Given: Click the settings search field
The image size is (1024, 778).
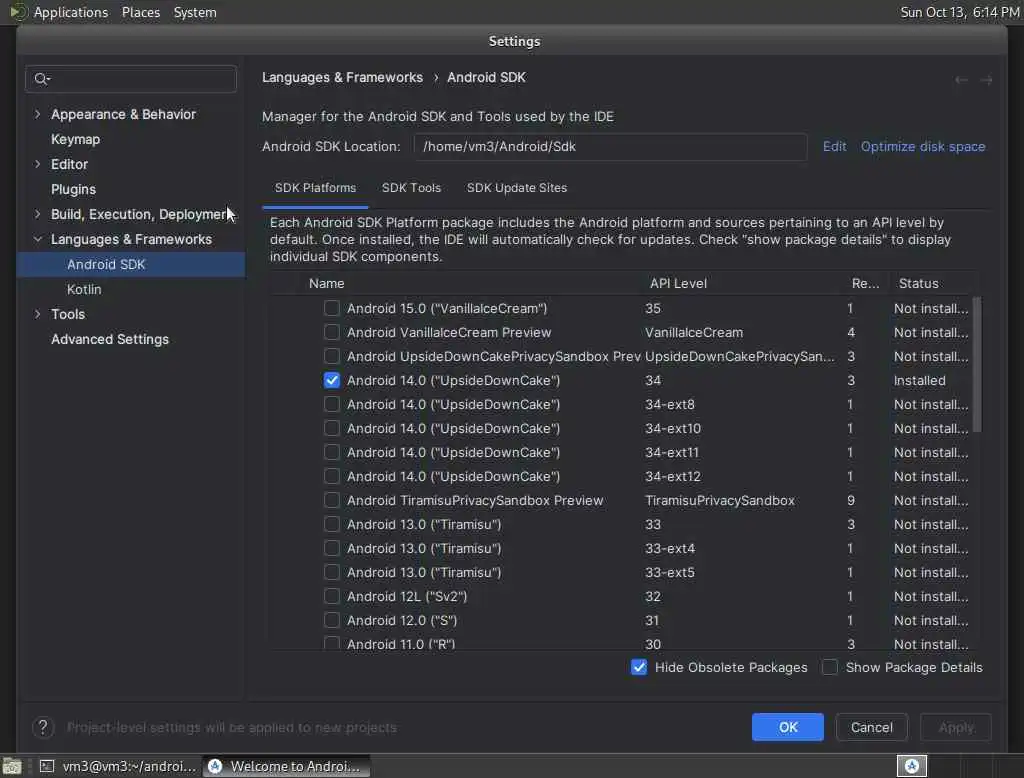Looking at the screenshot, I should (x=131, y=79).
